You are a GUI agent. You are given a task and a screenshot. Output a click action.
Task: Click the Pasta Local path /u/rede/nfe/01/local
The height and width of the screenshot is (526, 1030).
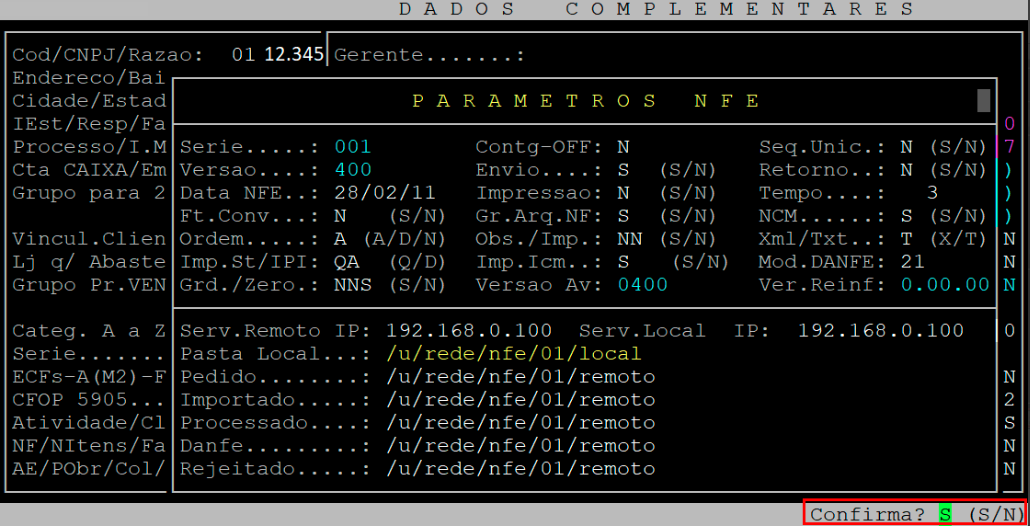click(514, 354)
